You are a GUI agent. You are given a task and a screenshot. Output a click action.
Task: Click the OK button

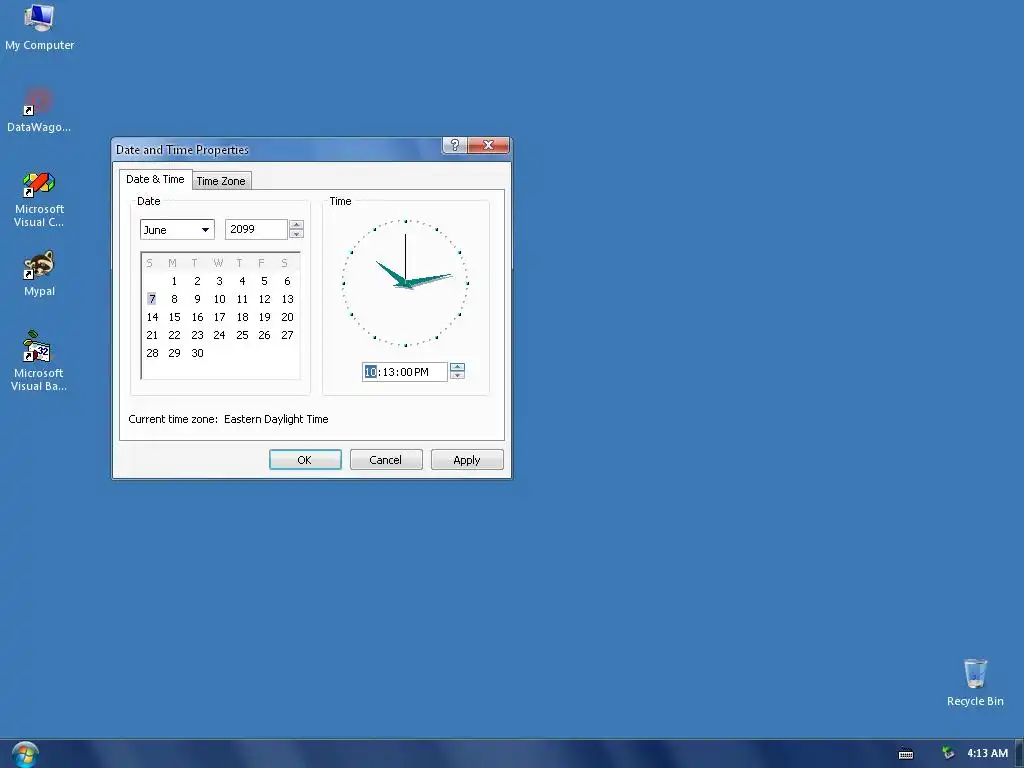(305, 460)
